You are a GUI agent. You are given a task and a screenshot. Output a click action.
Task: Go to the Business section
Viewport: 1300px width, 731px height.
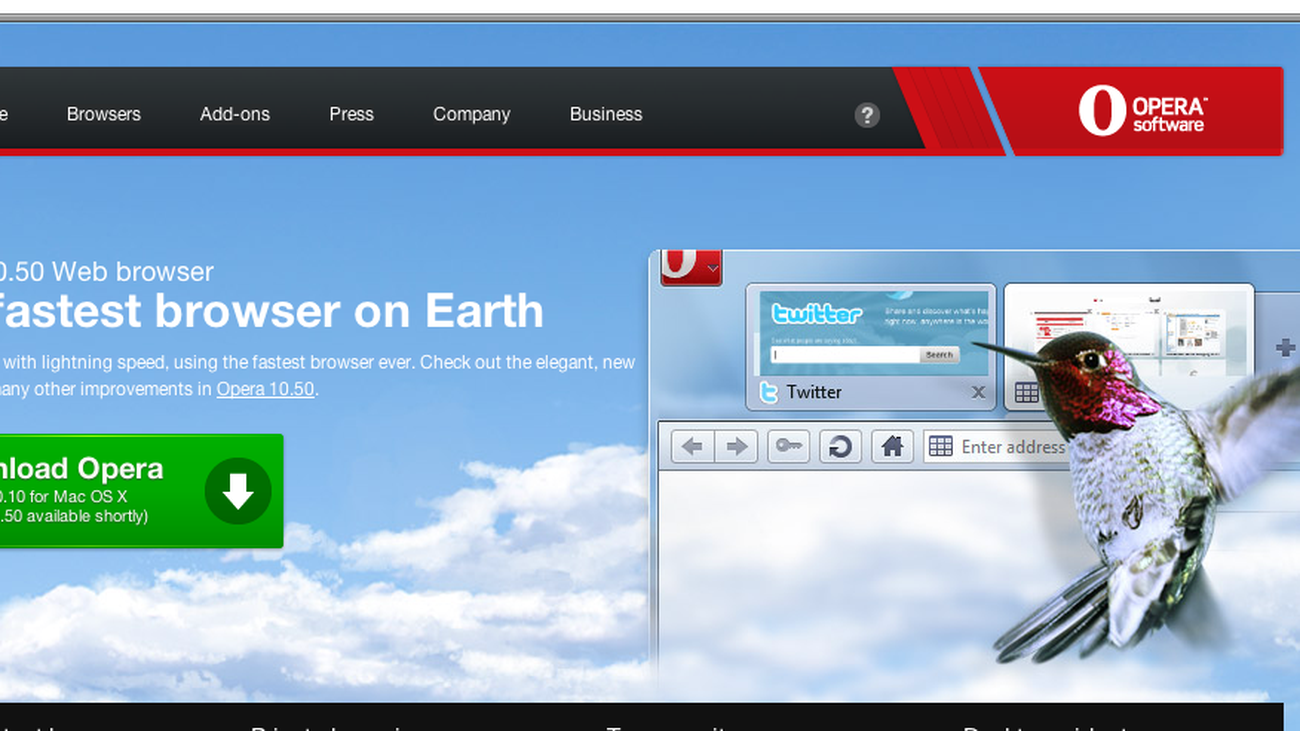point(606,114)
